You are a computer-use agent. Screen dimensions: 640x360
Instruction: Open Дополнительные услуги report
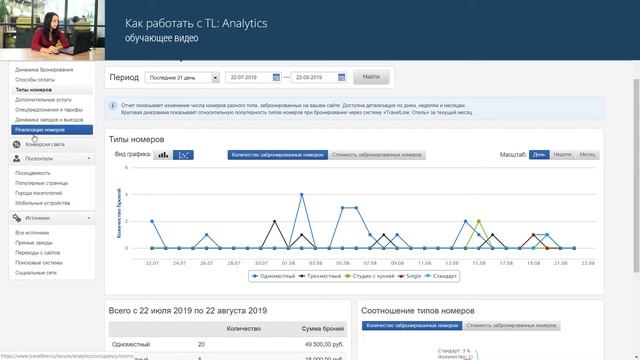tap(43, 100)
